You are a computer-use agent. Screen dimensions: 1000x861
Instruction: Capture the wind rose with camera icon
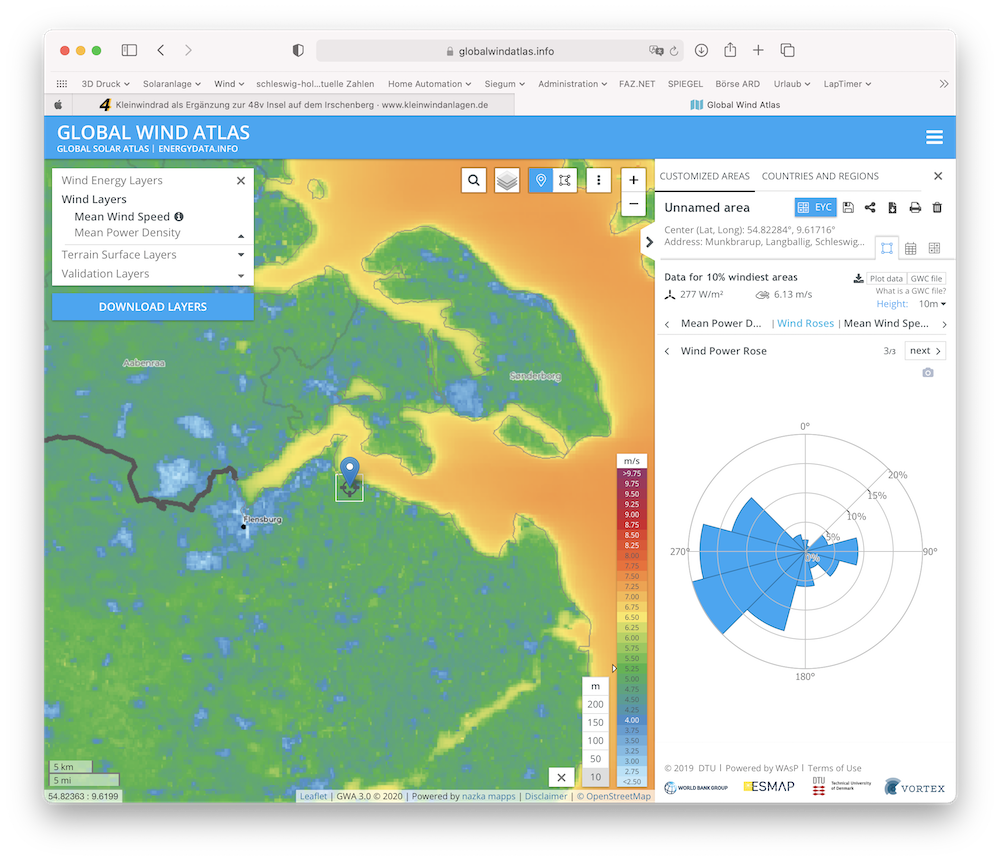click(927, 372)
